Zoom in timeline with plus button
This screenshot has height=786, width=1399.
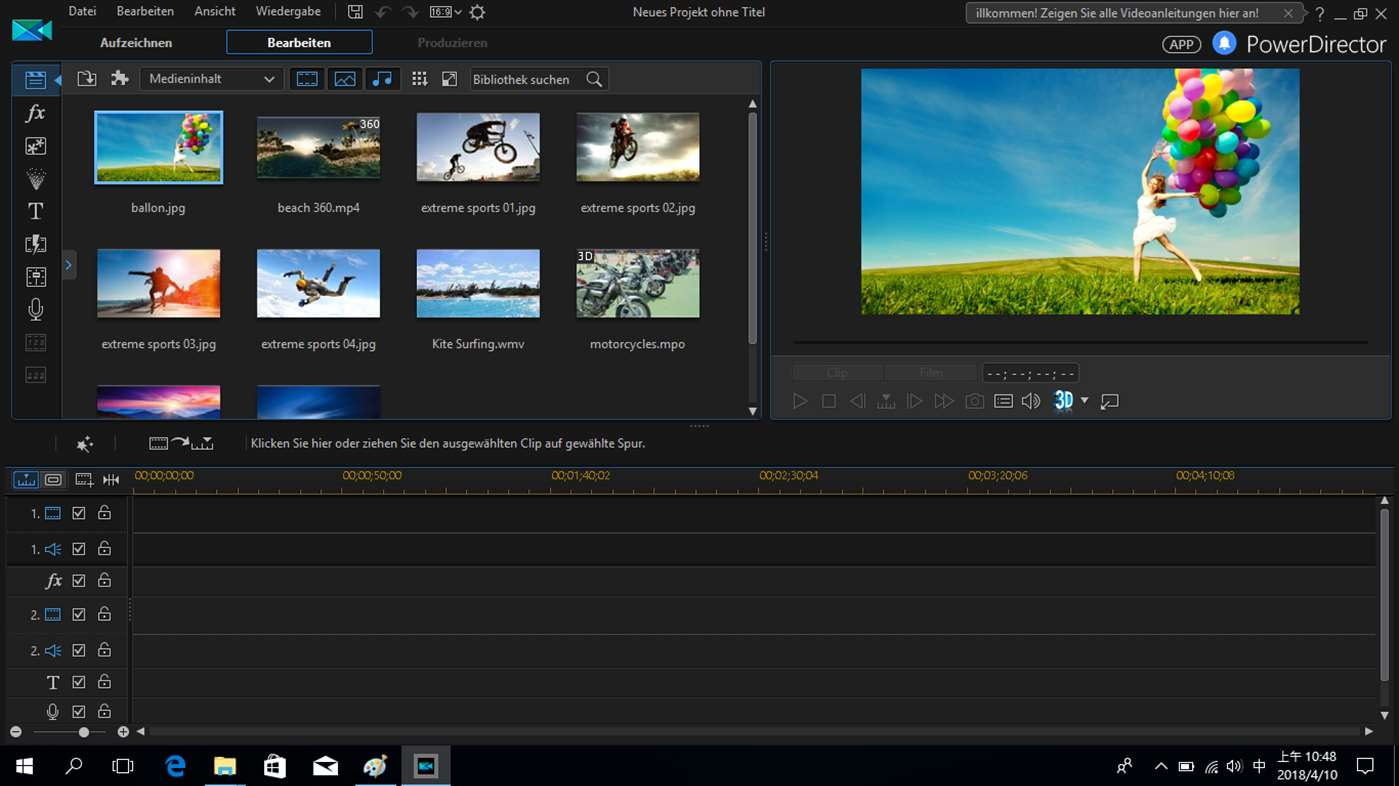click(x=123, y=732)
